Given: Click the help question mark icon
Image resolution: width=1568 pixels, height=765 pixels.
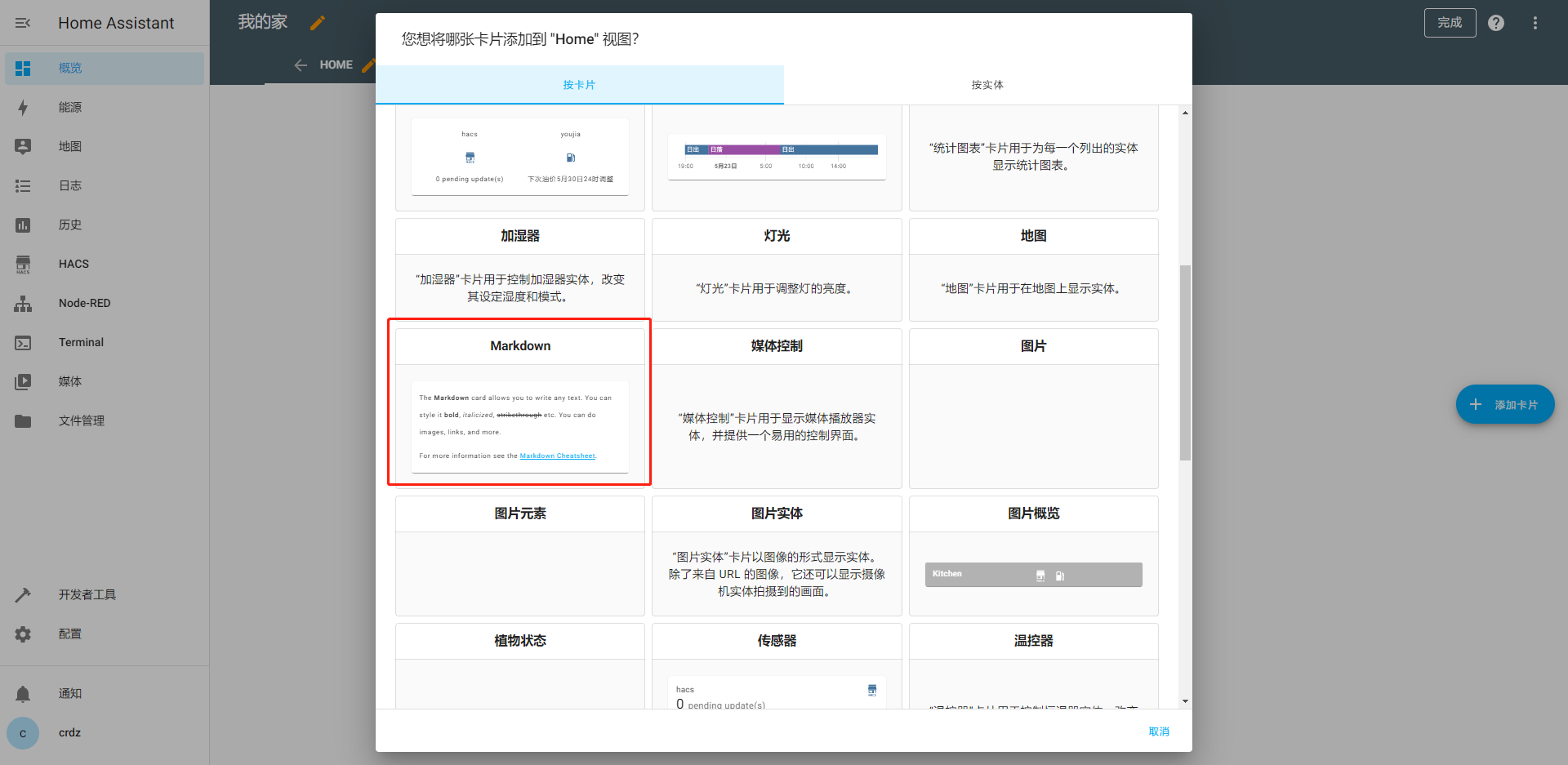Looking at the screenshot, I should point(1495,23).
